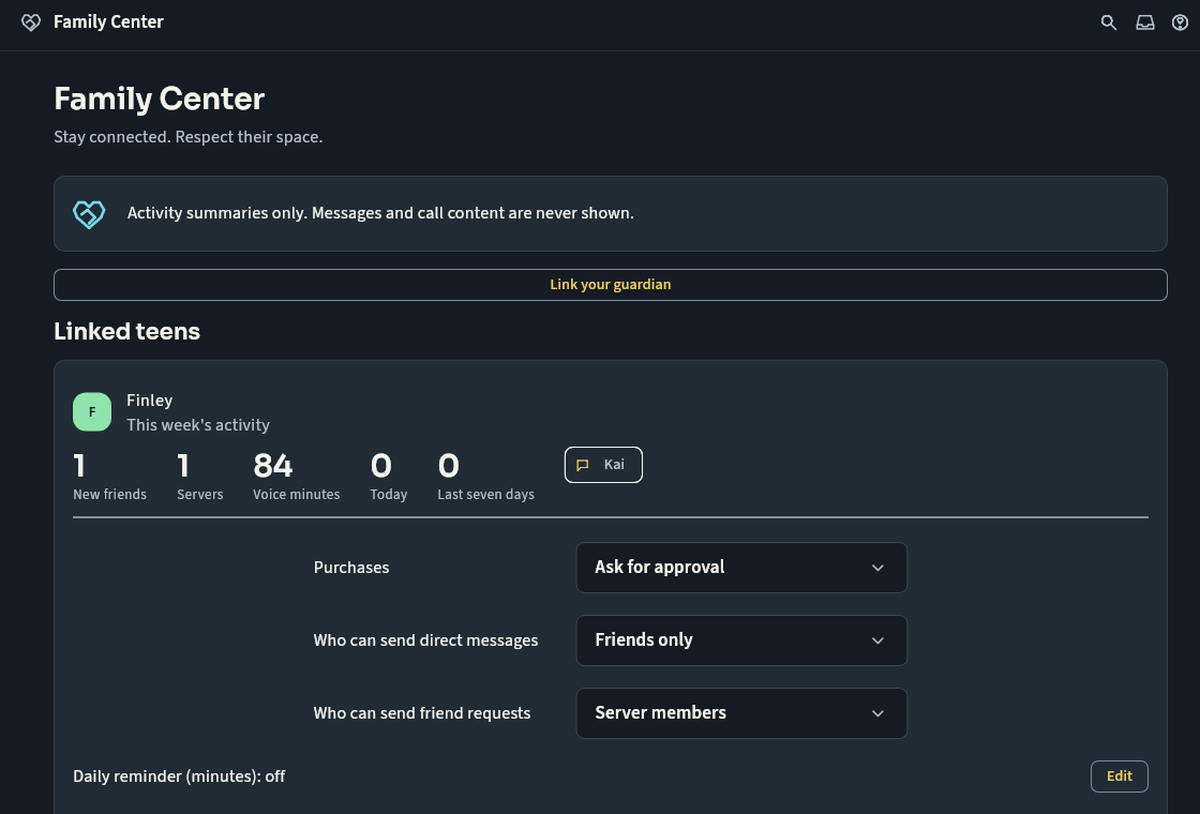This screenshot has height=814, width=1200.
Task: Click the Today activity stat
Action: (388, 476)
